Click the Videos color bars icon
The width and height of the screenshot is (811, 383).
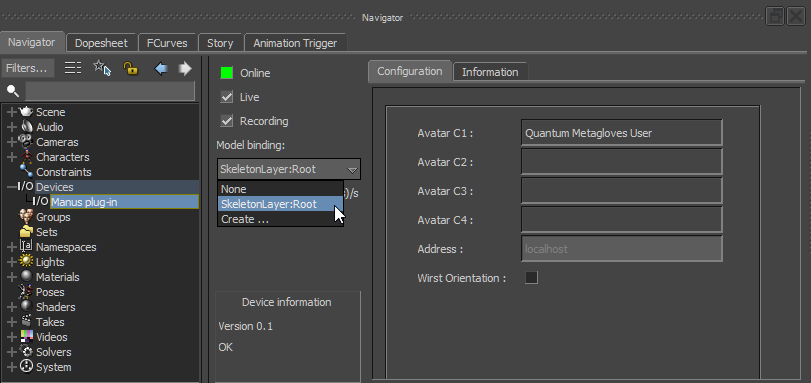pyautogui.click(x=26, y=336)
